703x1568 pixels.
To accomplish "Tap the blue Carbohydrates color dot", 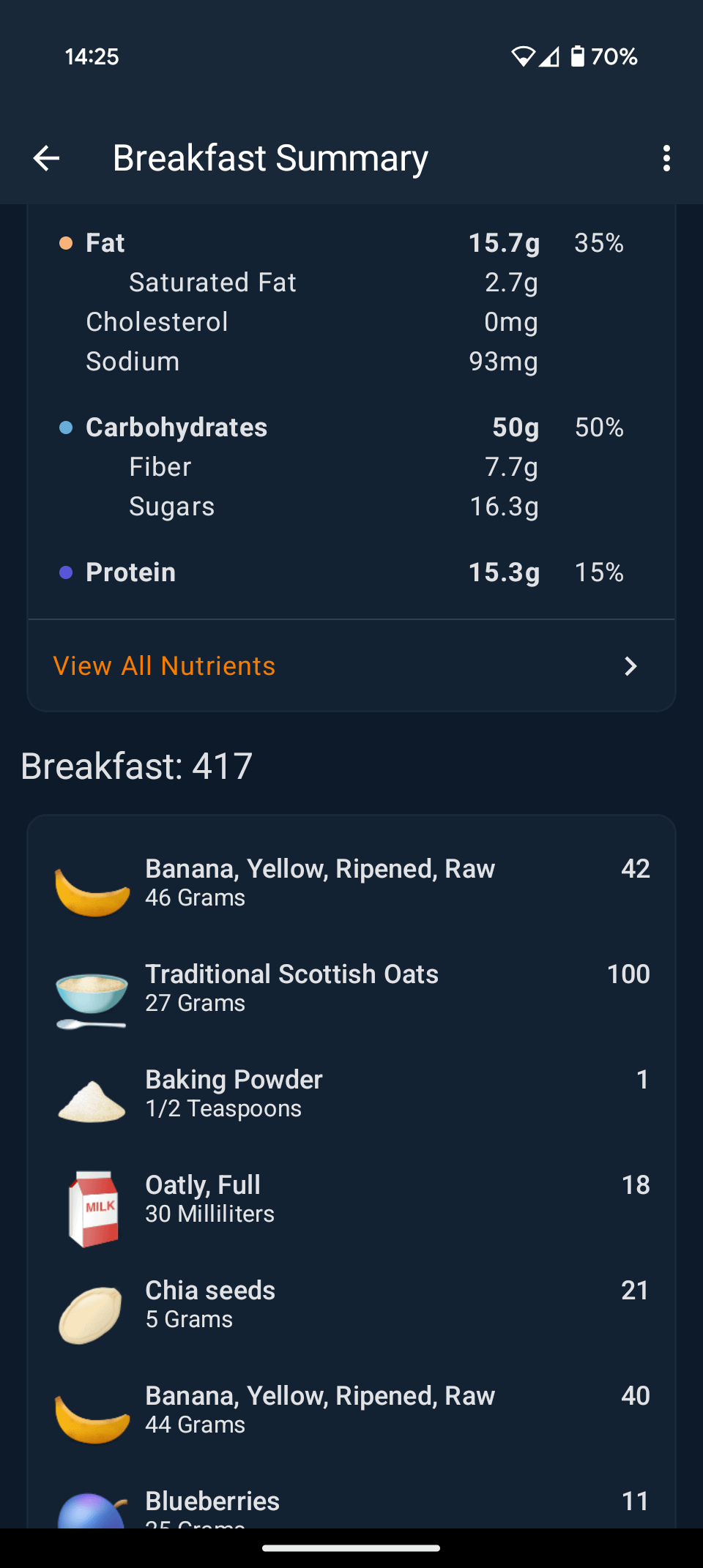I will point(66,428).
